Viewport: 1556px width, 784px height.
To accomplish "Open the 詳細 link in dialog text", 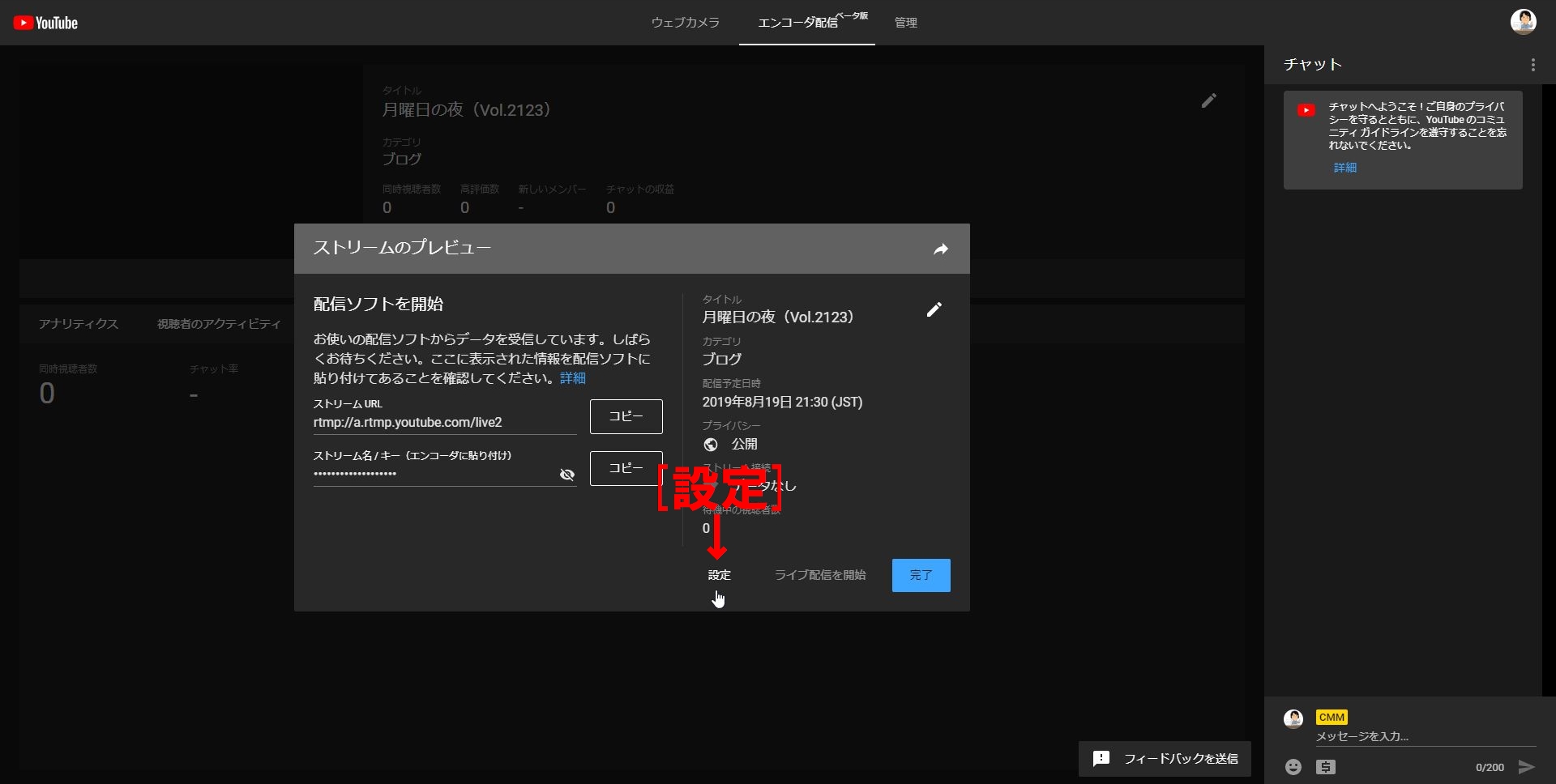I will (x=573, y=378).
